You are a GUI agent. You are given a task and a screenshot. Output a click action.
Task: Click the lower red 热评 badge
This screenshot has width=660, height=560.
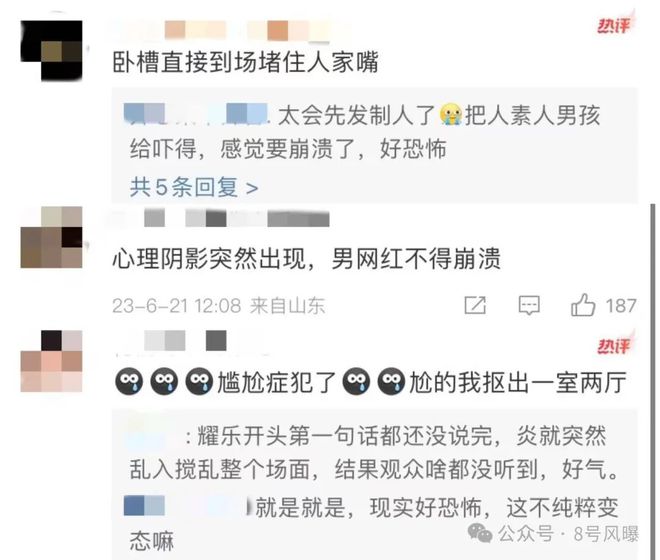[615, 346]
